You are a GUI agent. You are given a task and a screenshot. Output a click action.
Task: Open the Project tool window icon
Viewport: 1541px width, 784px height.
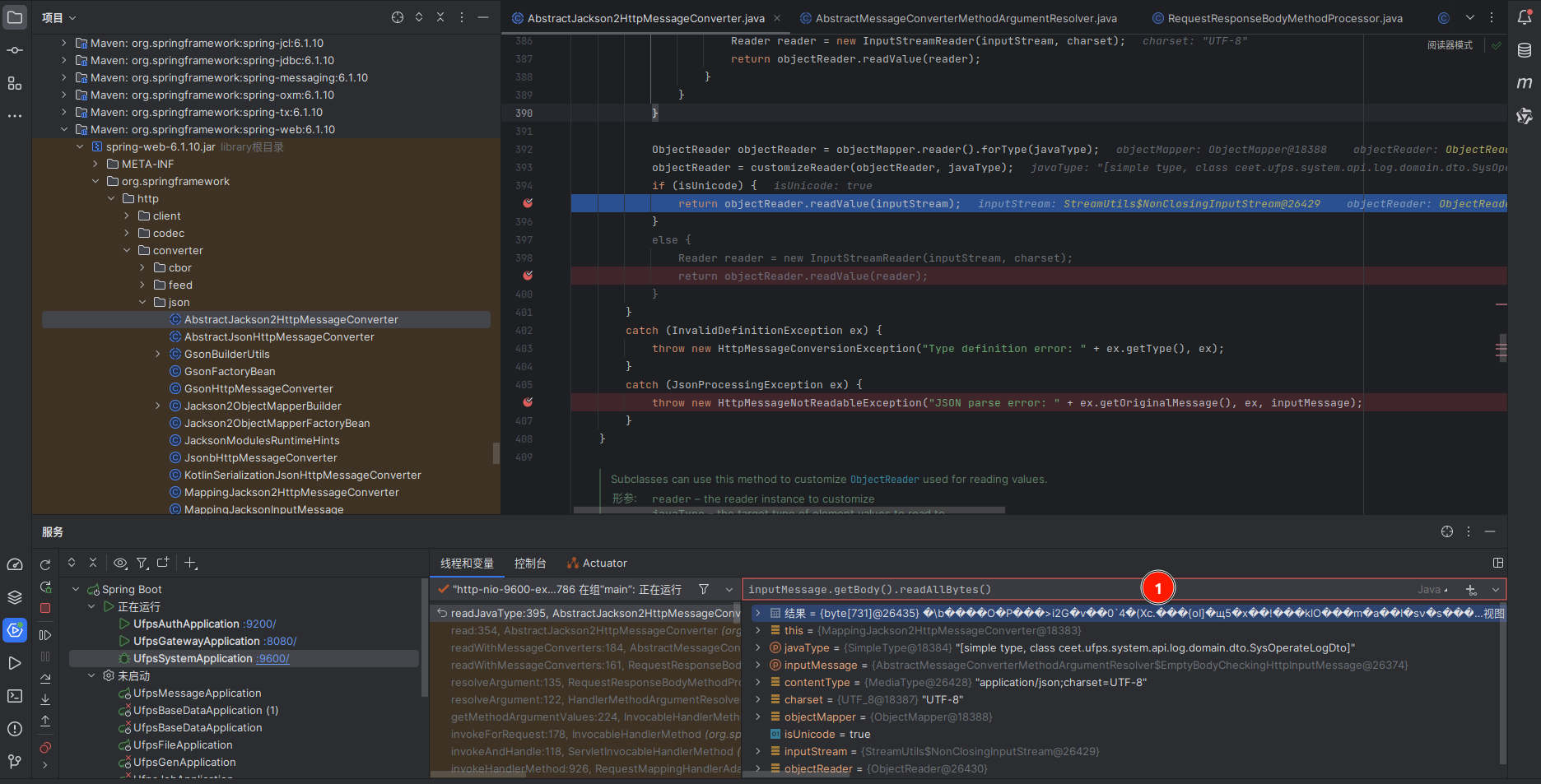[x=15, y=17]
